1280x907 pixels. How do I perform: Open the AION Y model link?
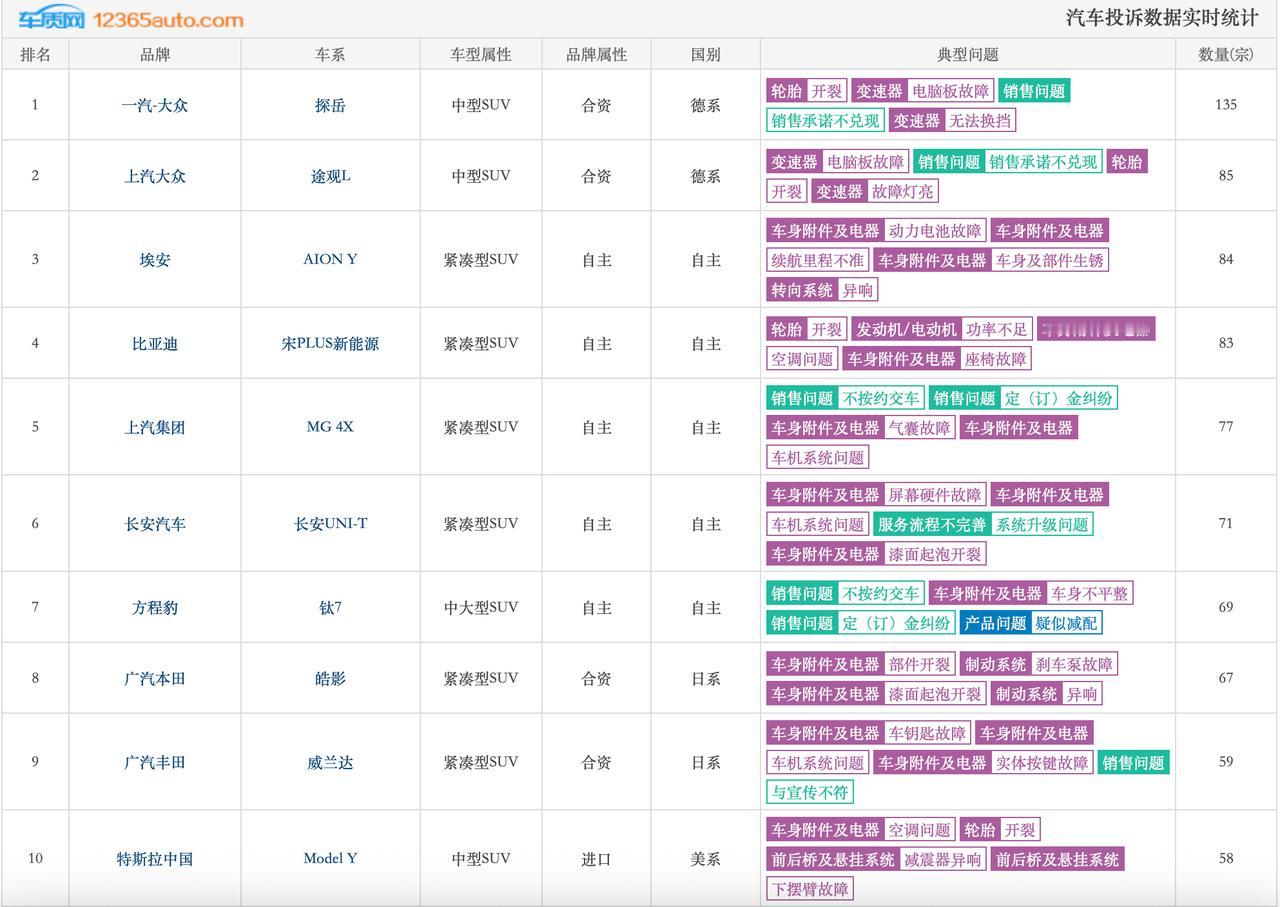[x=330, y=259]
